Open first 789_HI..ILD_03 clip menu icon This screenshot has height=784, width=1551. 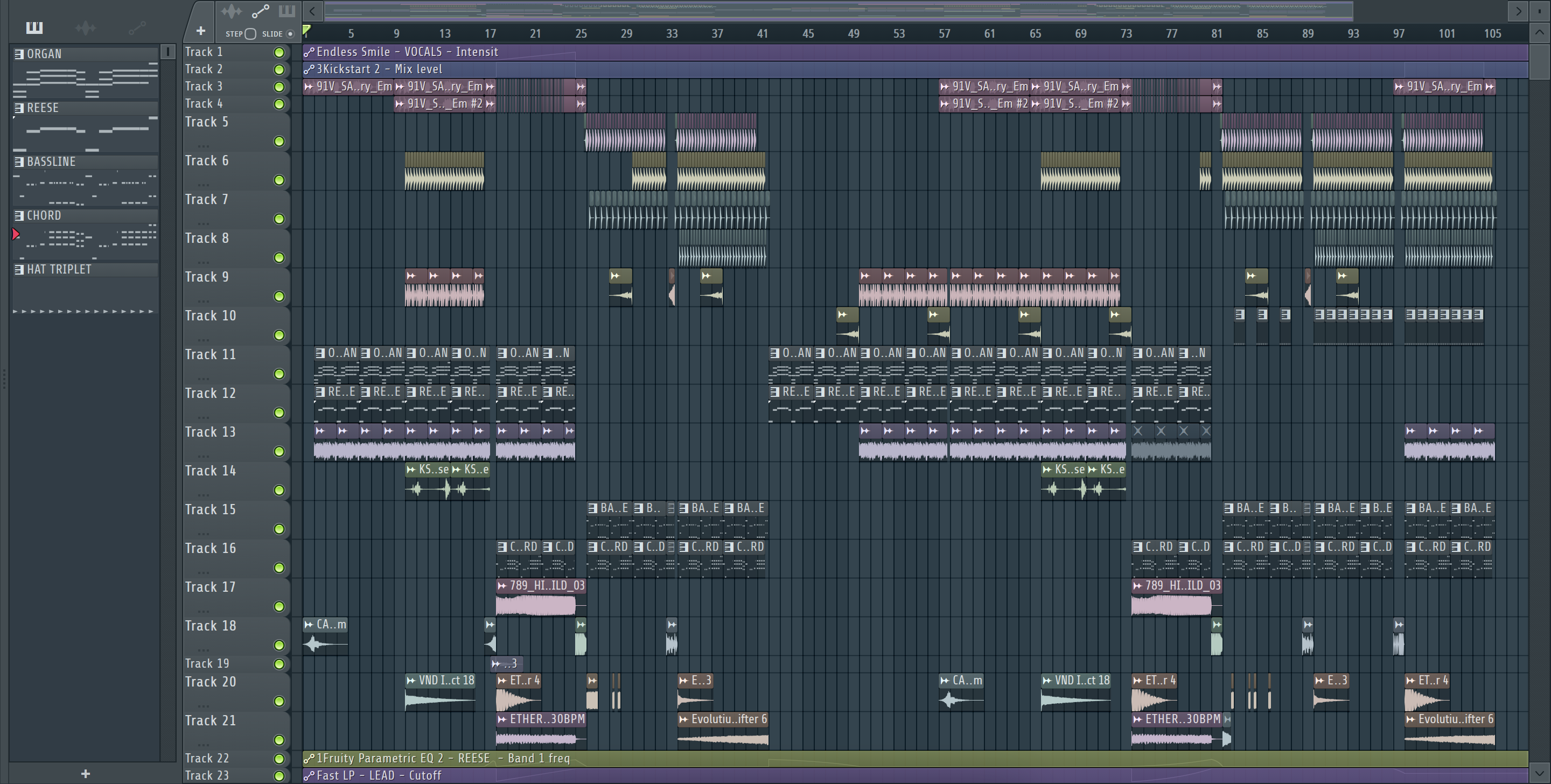pos(502,585)
